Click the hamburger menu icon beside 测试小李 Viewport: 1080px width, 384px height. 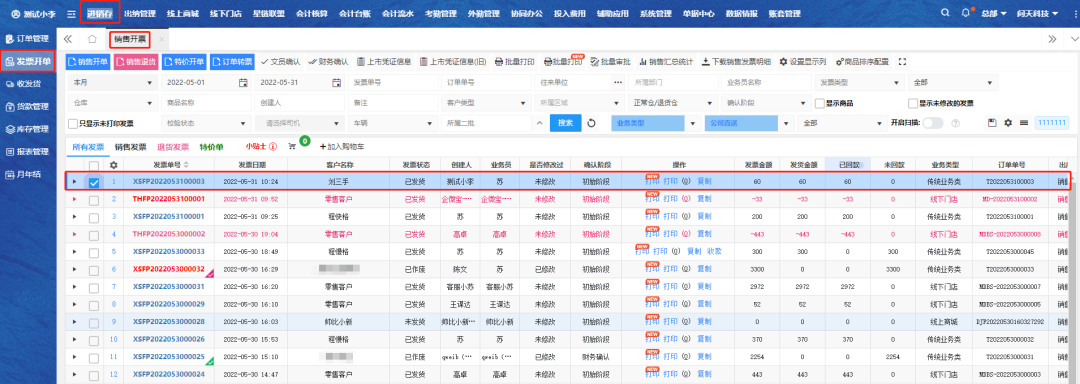(70, 14)
